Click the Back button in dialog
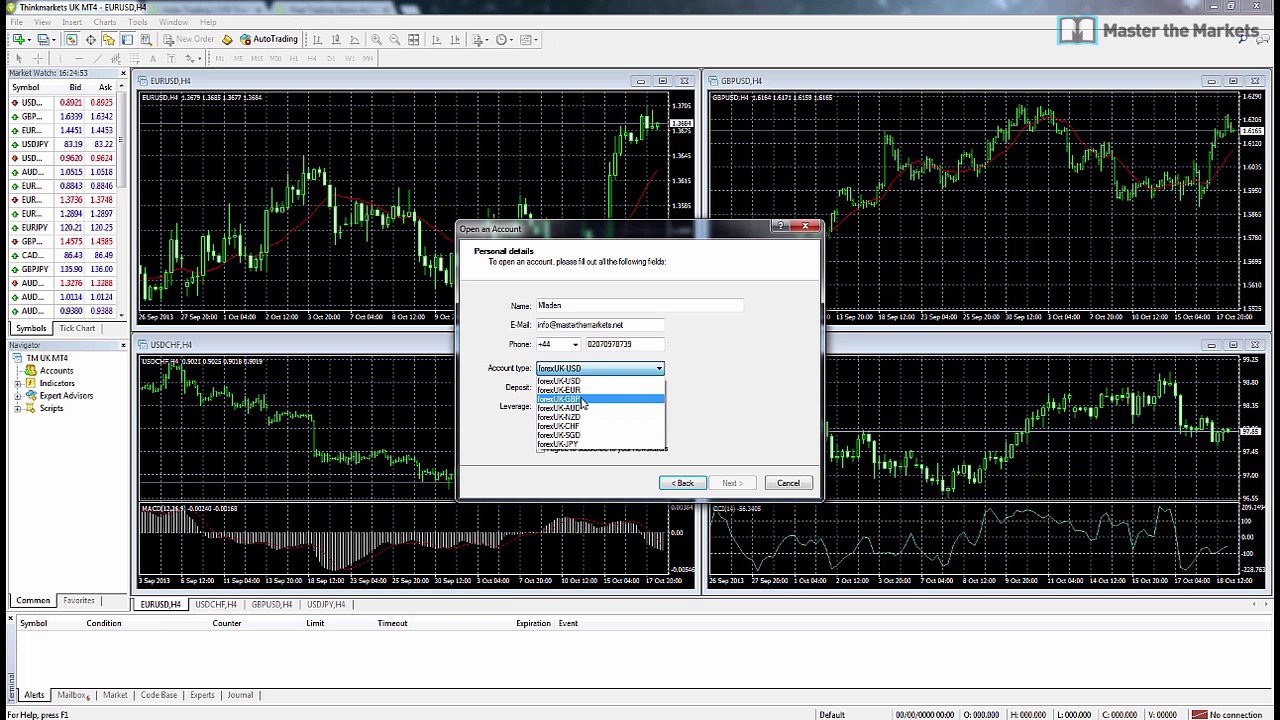1280x720 pixels. click(x=683, y=484)
